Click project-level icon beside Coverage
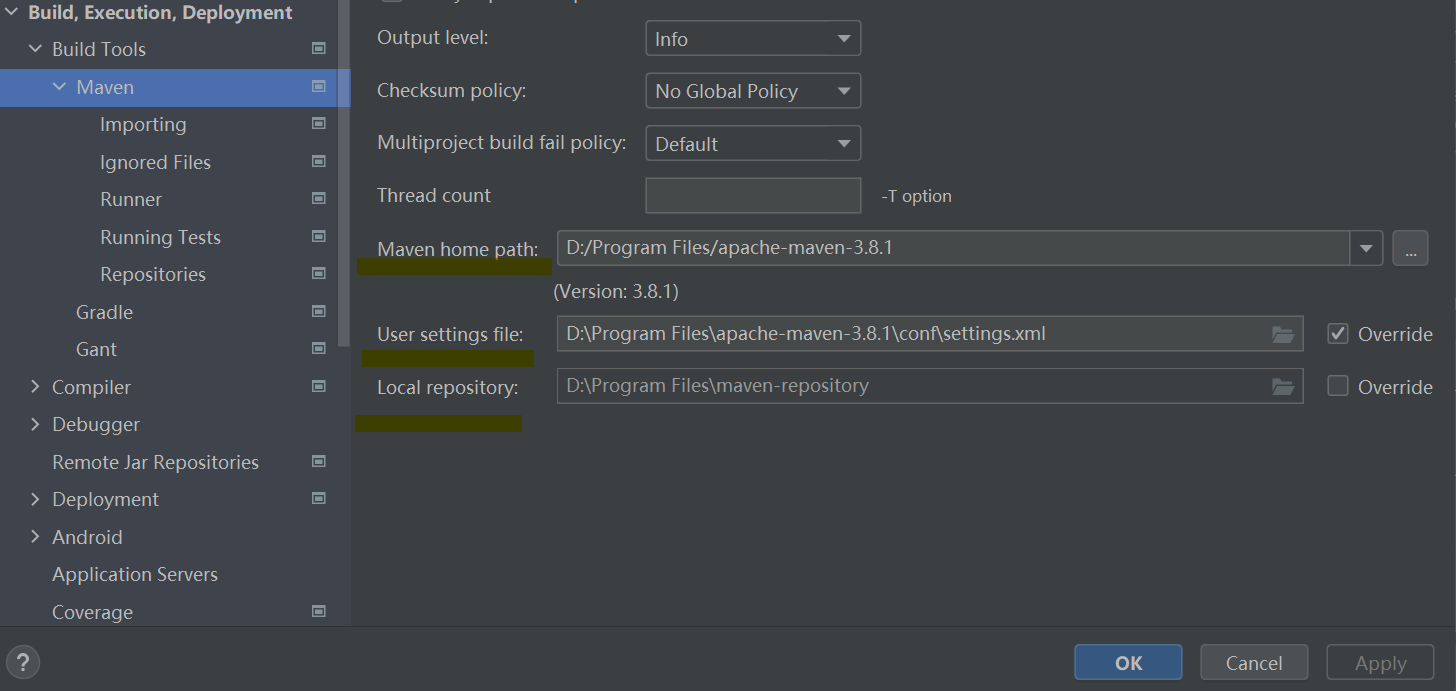The height and width of the screenshot is (691, 1456). 319,611
